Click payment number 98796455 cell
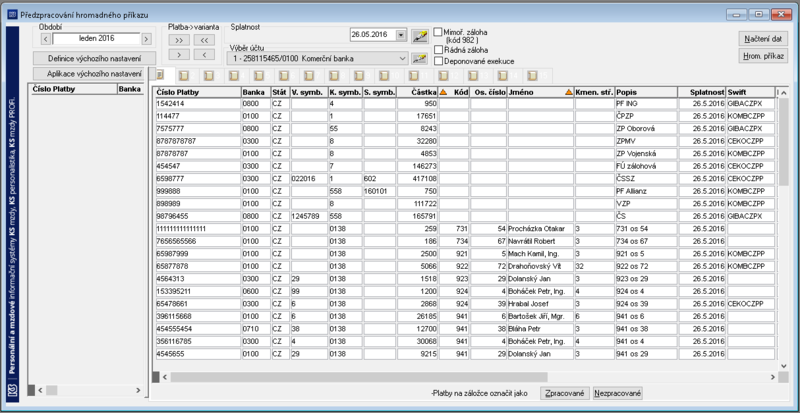Screen dimensions: 800x413 tap(198, 216)
